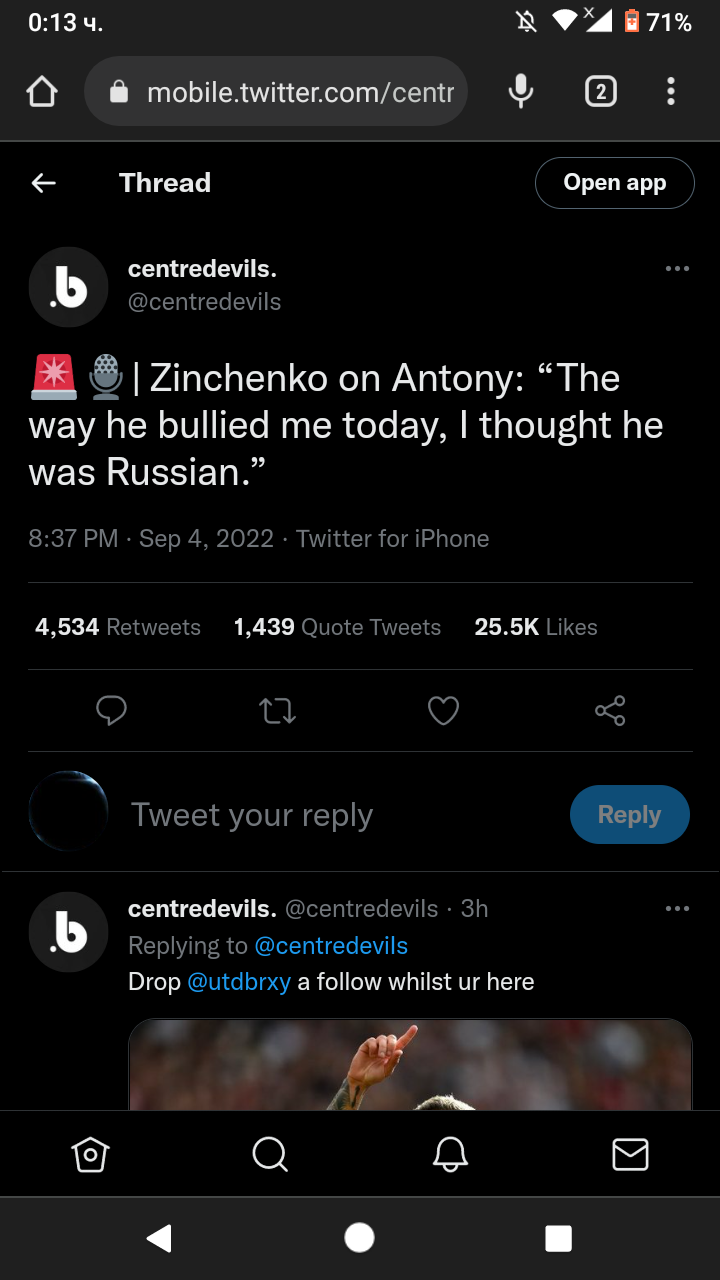Retweet the Zinchenko tweet

tap(277, 711)
